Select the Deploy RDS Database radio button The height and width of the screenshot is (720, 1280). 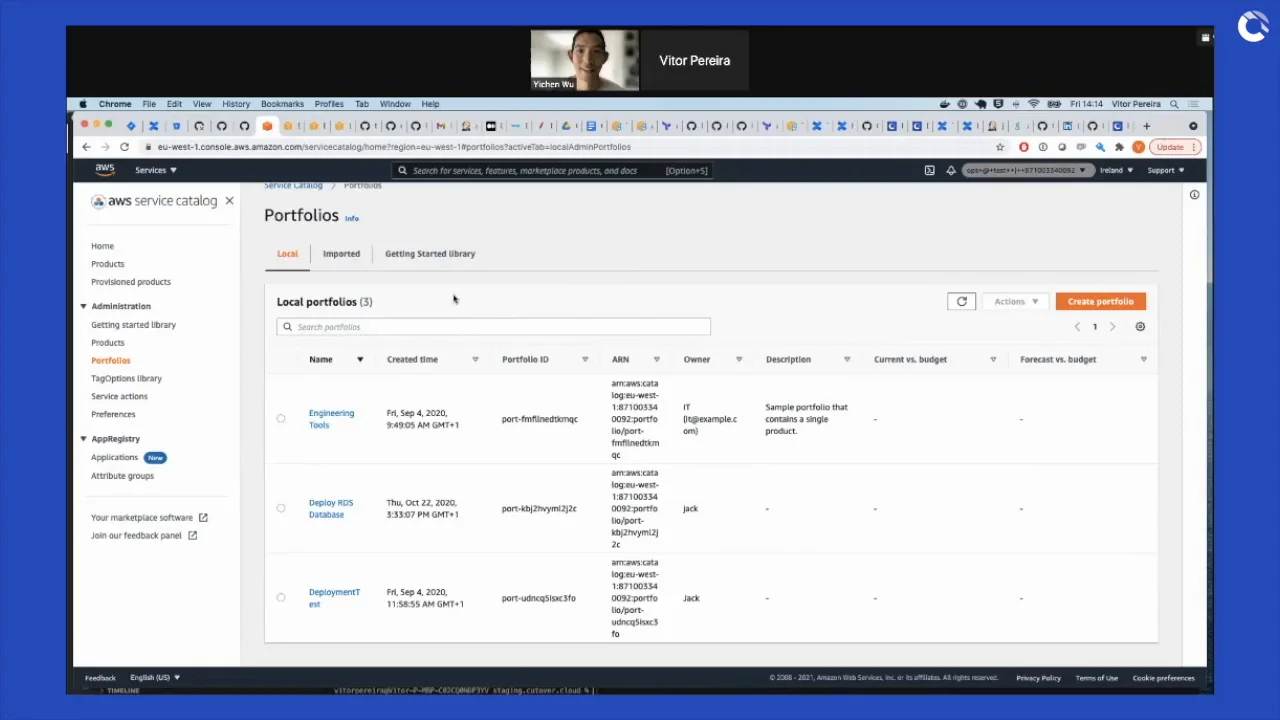(x=281, y=508)
